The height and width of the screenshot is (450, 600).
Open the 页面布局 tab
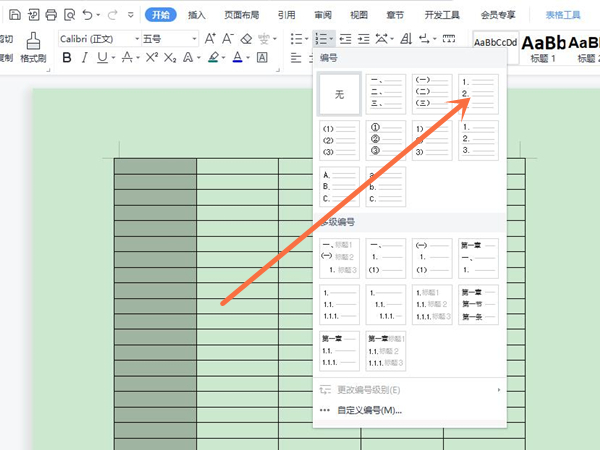tap(241, 15)
